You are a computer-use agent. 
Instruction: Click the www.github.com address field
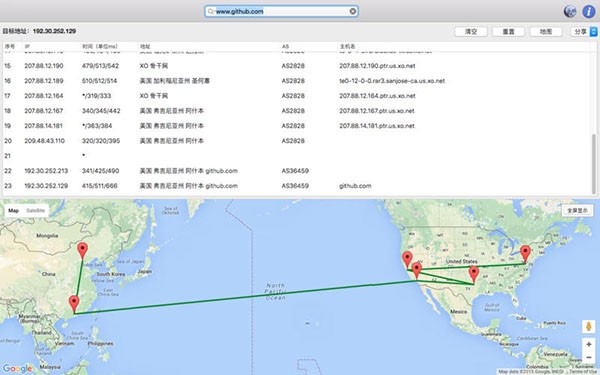pyautogui.click(x=281, y=11)
